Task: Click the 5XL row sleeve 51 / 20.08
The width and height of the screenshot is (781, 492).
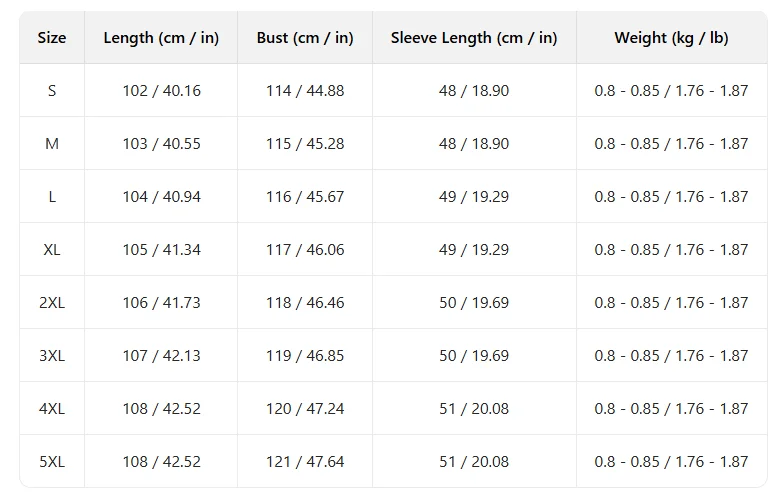Action: point(474,462)
